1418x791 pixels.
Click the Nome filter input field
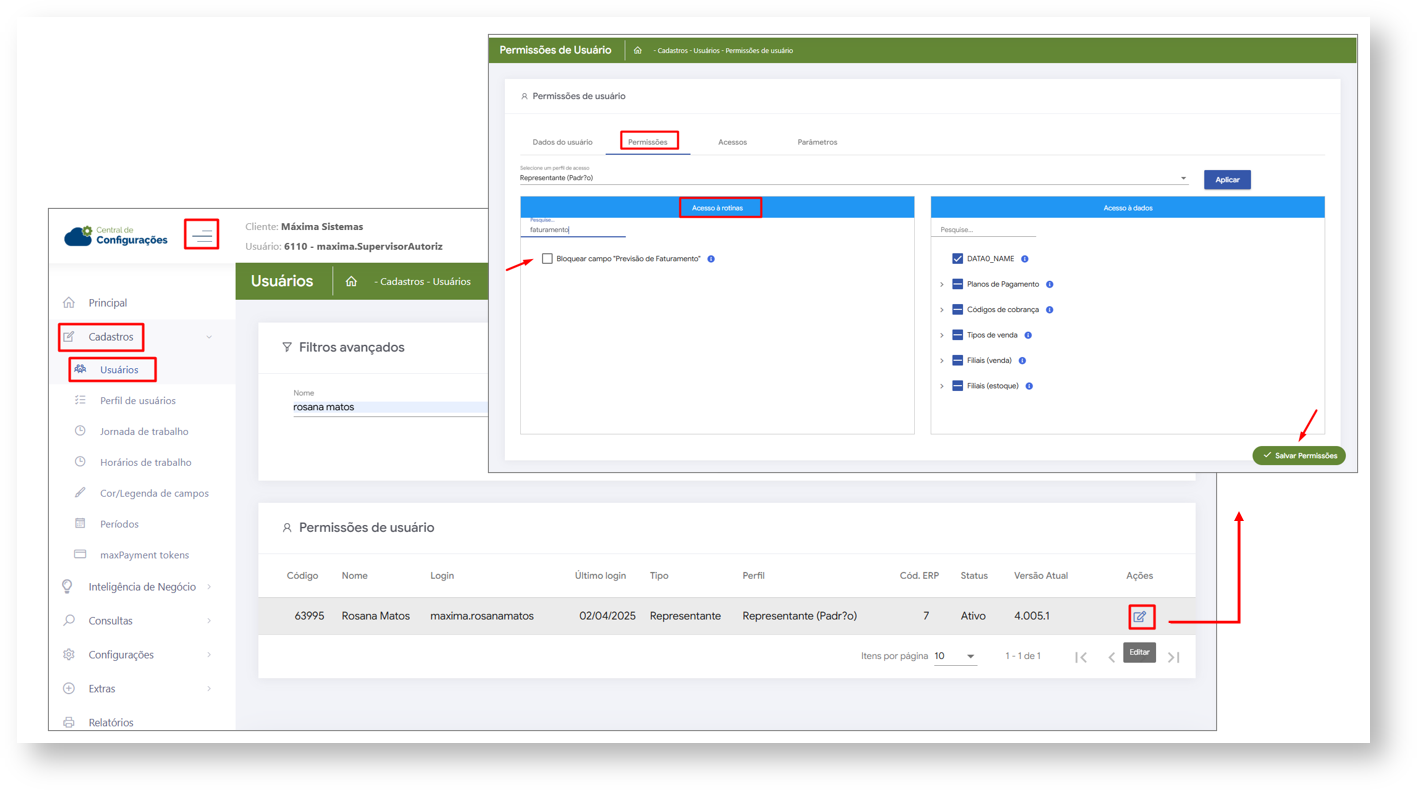[388, 407]
